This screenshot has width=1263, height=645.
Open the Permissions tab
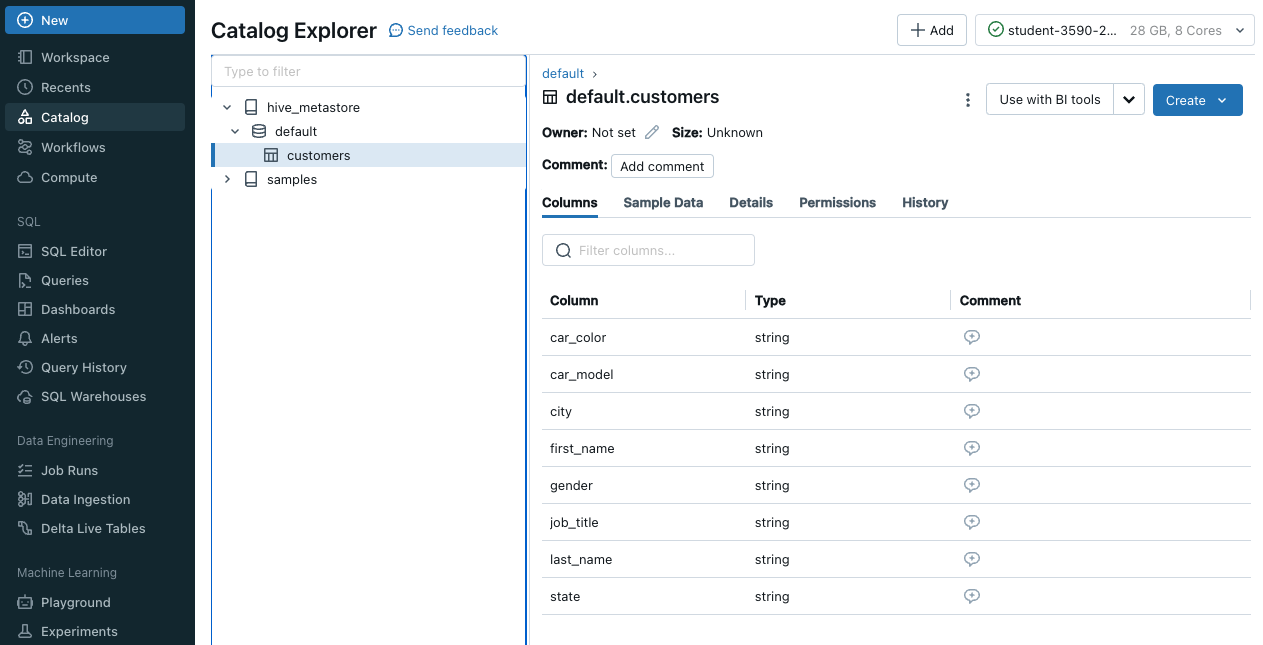coord(837,202)
